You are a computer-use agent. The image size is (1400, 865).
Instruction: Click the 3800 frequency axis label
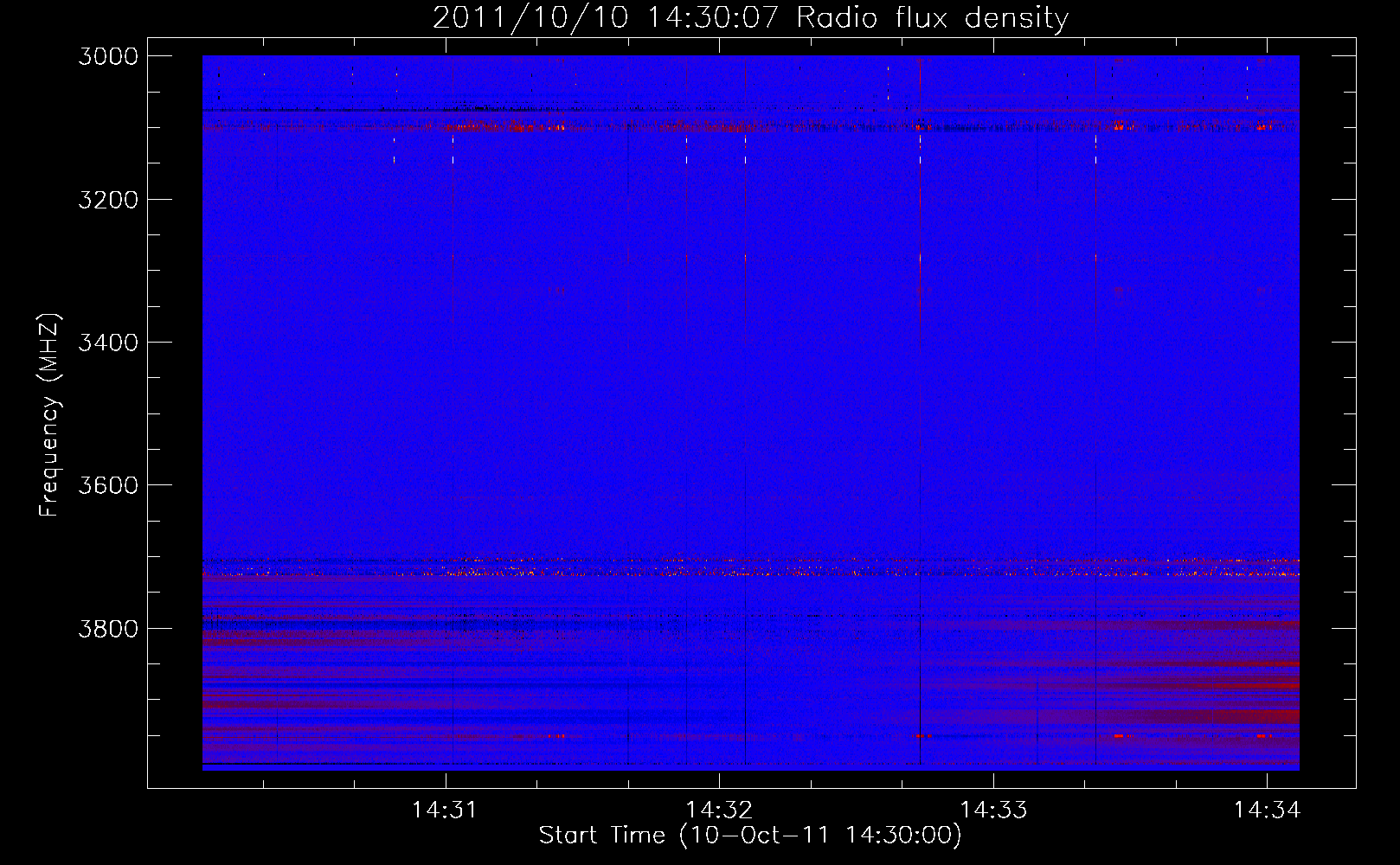pos(108,628)
